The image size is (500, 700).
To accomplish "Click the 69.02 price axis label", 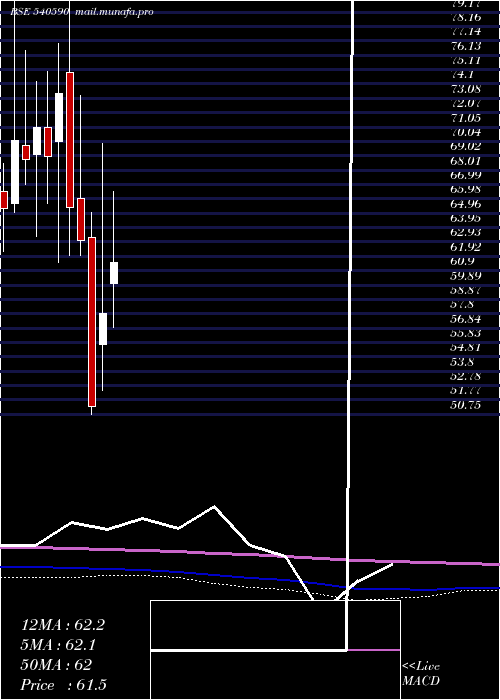I will tap(466, 146).
